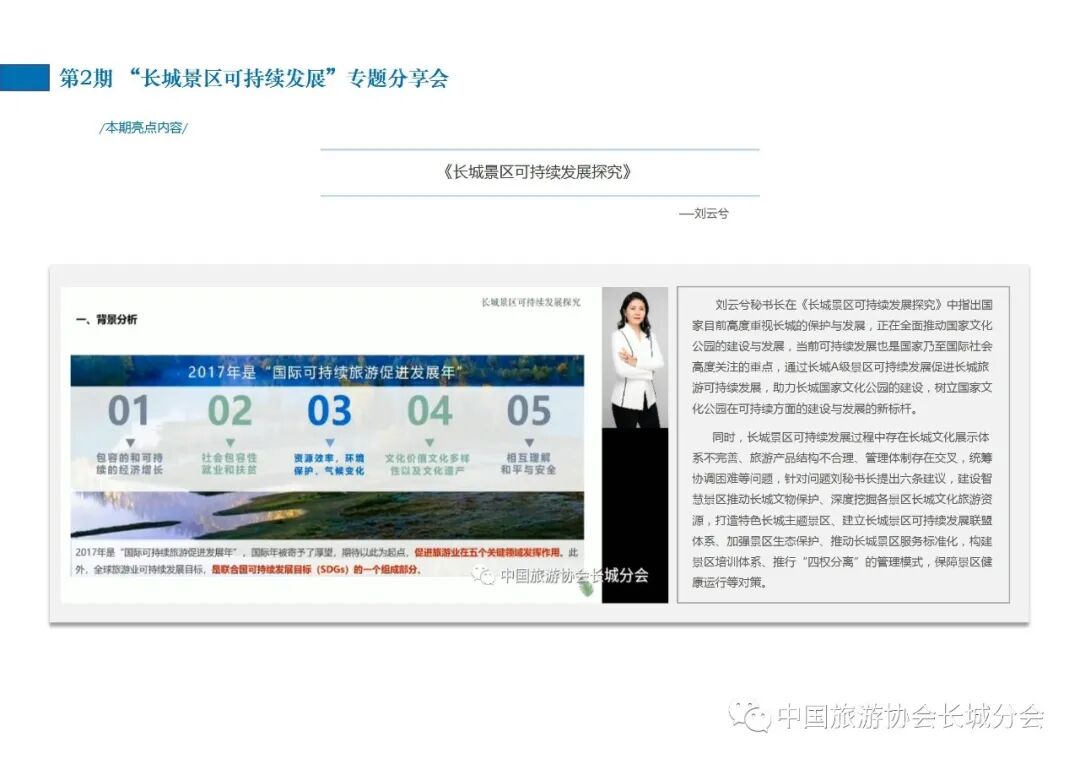The width and height of the screenshot is (1080, 764).
Task: Click the paragraph beginning "同时，长城景区可持续发展过程"
Action: (842, 510)
